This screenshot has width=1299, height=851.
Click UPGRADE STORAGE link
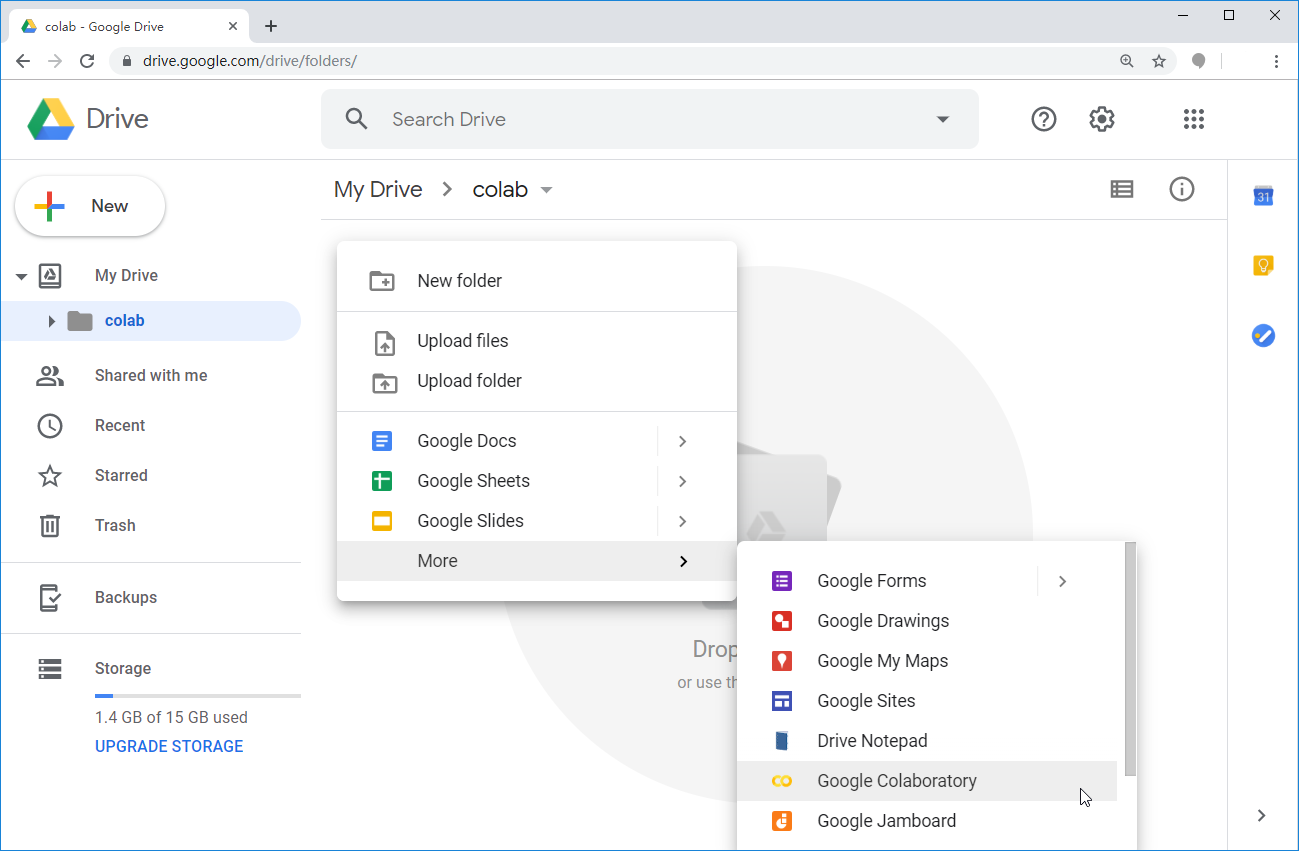169,746
